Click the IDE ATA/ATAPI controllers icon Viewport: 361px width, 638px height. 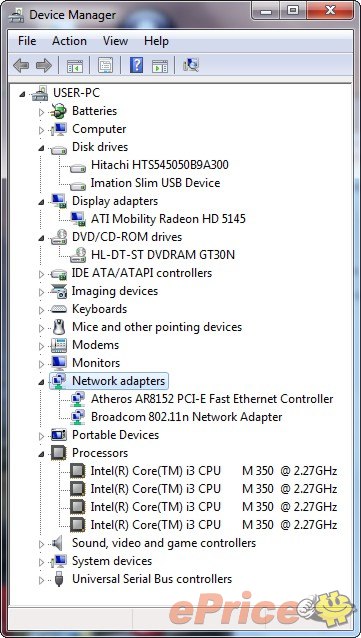(59, 274)
